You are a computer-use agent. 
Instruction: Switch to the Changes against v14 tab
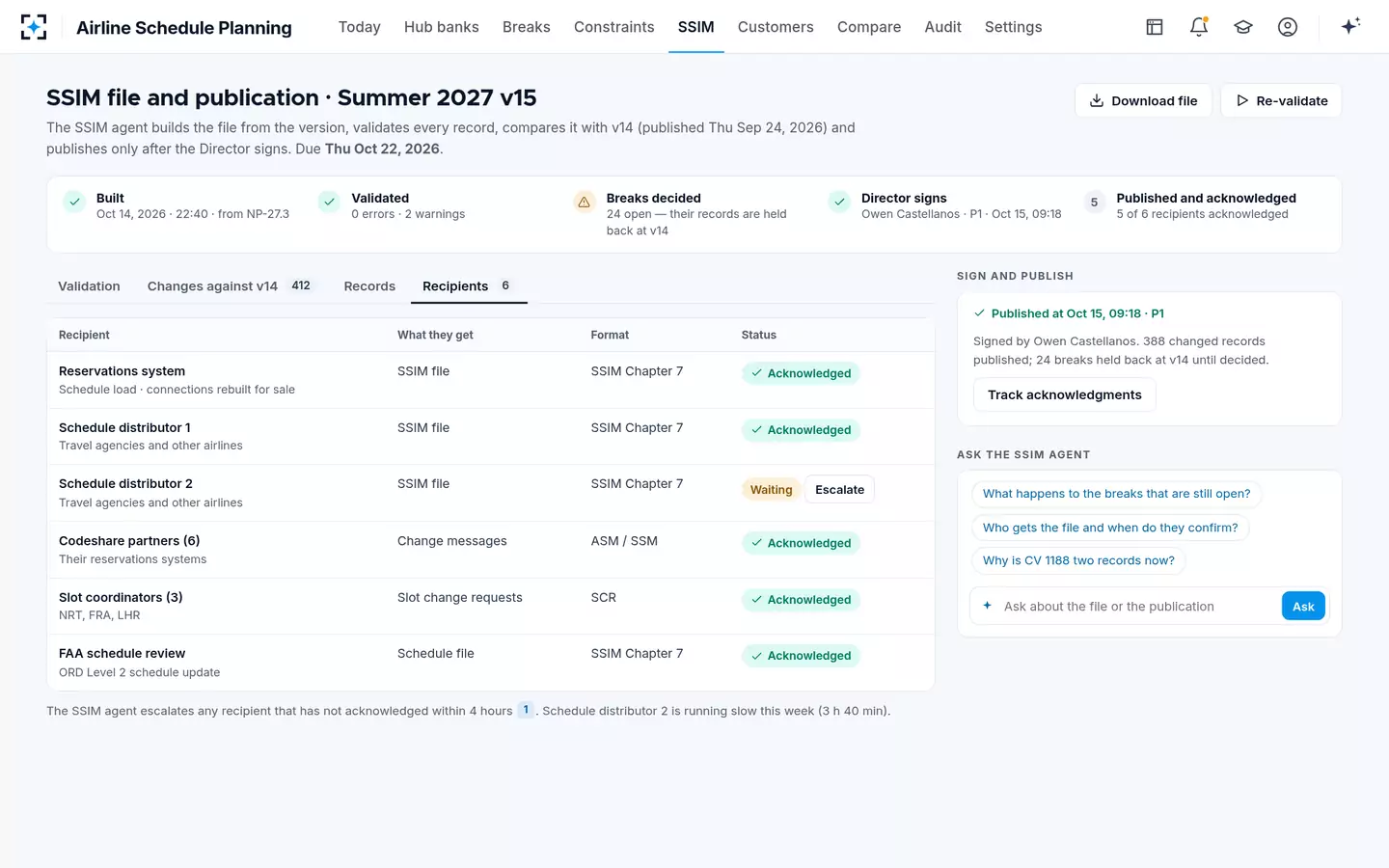tap(230, 286)
